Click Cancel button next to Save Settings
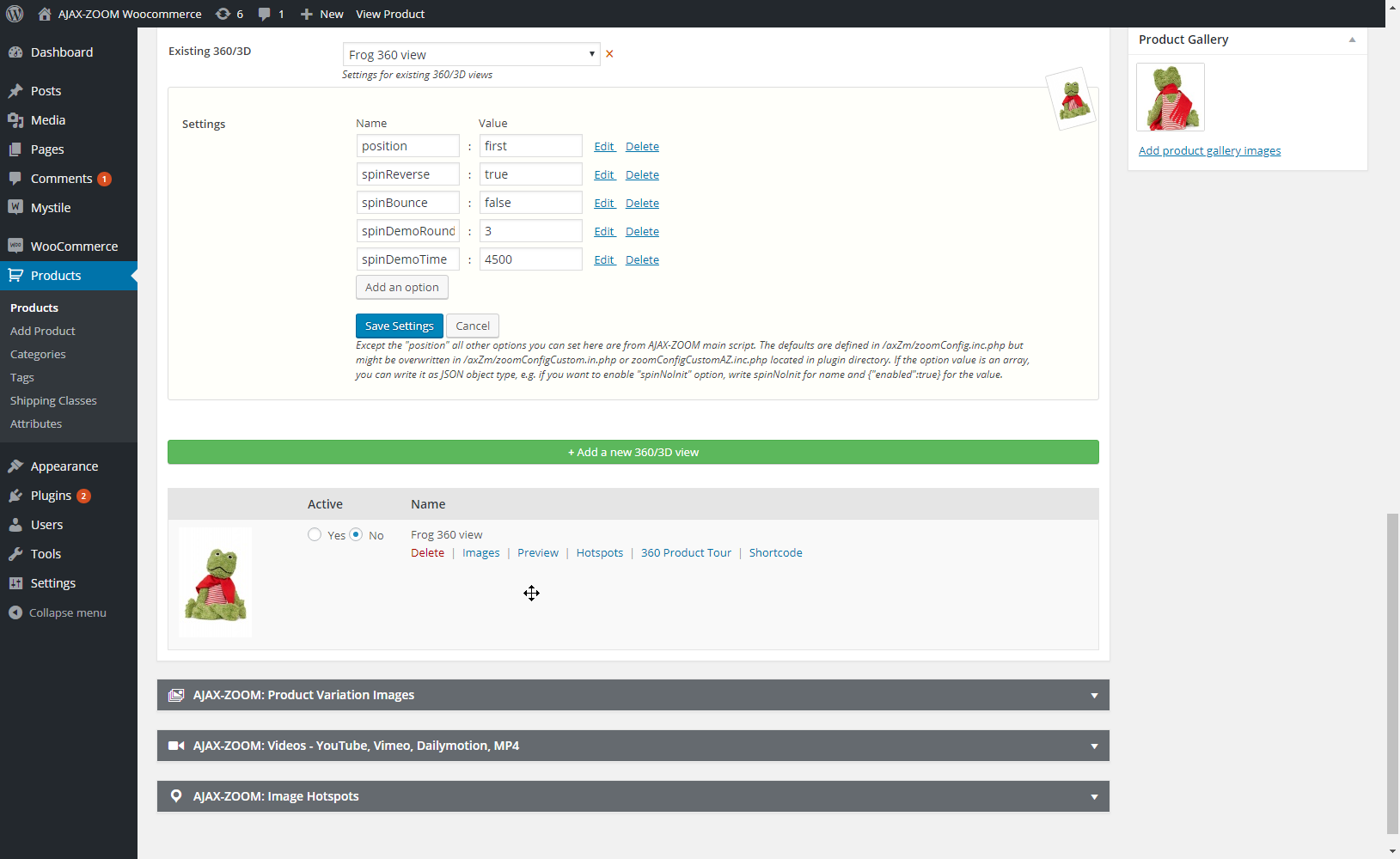The image size is (1400, 859). [x=473, y=326]
